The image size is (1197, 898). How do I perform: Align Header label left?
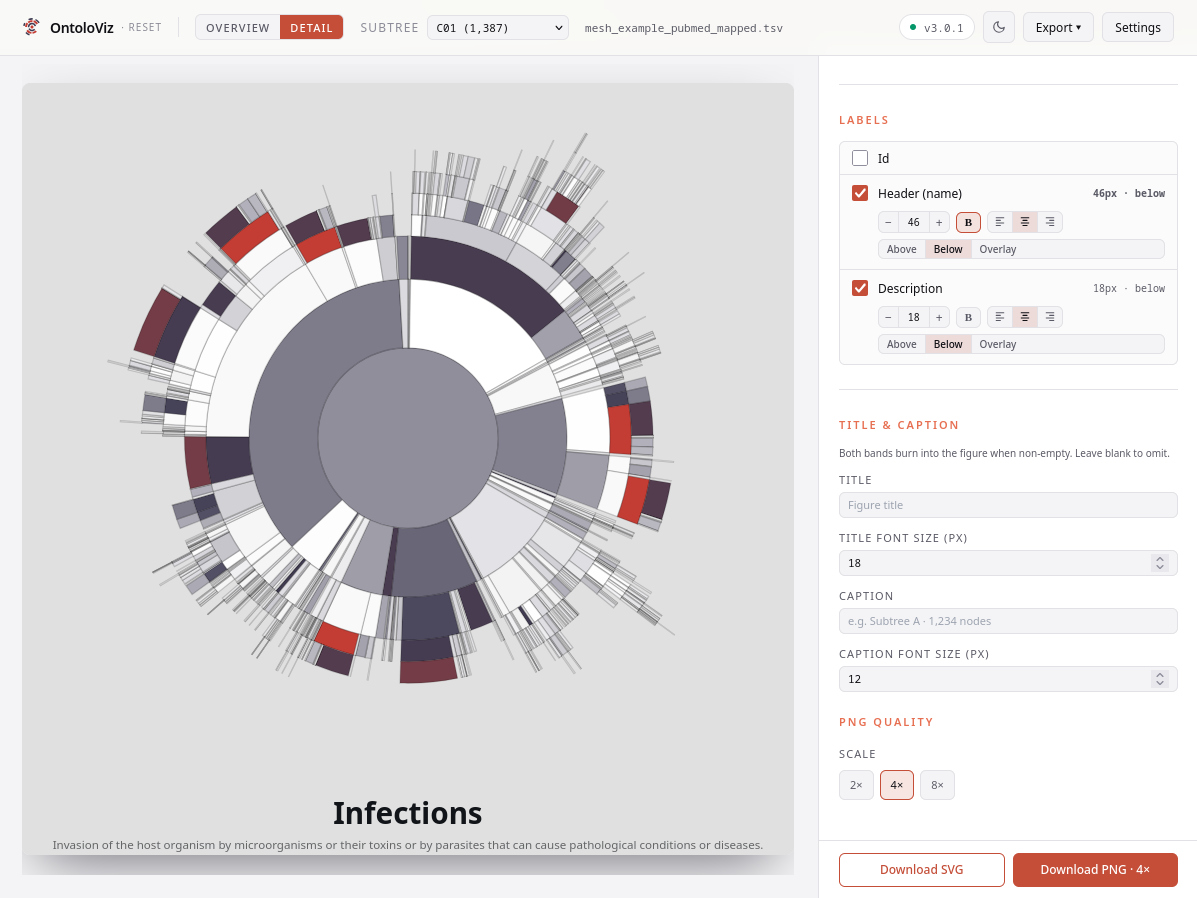click(x=1000, y=222)
